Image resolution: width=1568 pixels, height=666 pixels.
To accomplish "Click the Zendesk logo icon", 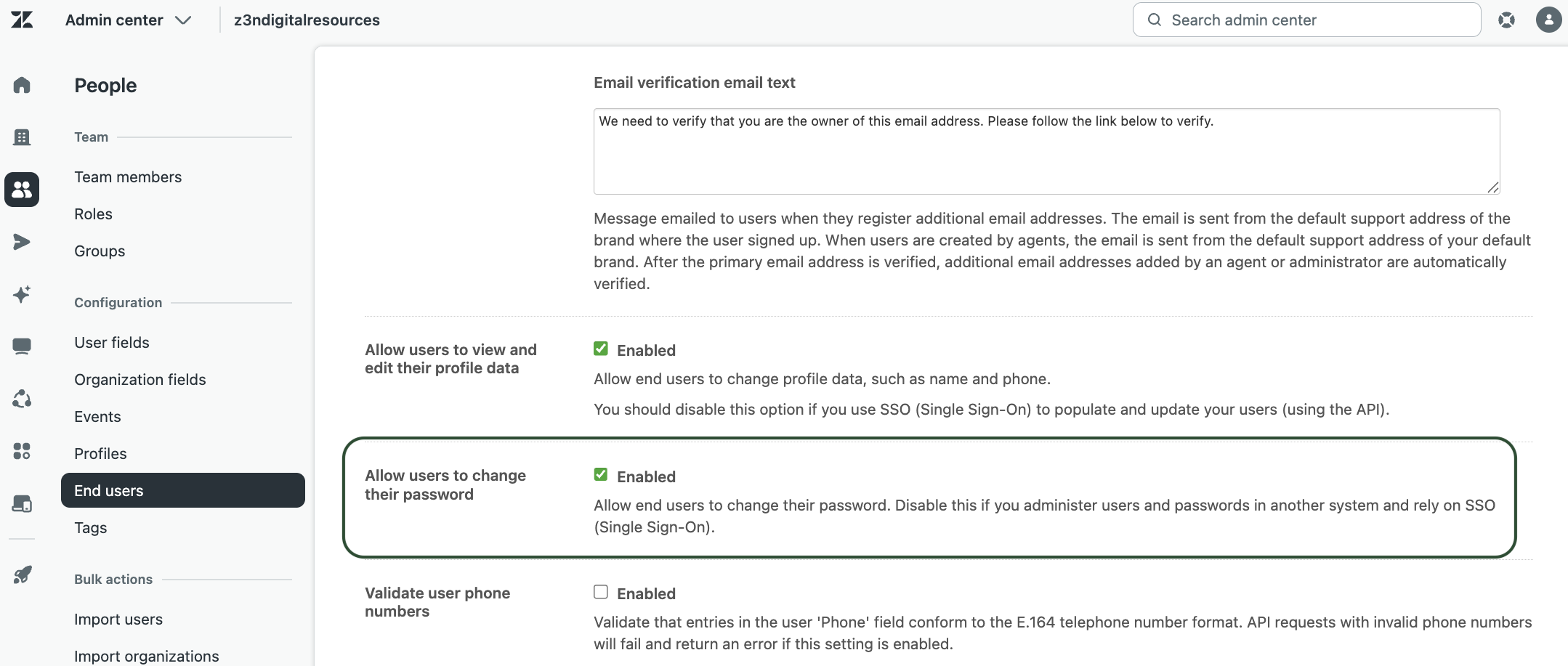I will (22, 20).
